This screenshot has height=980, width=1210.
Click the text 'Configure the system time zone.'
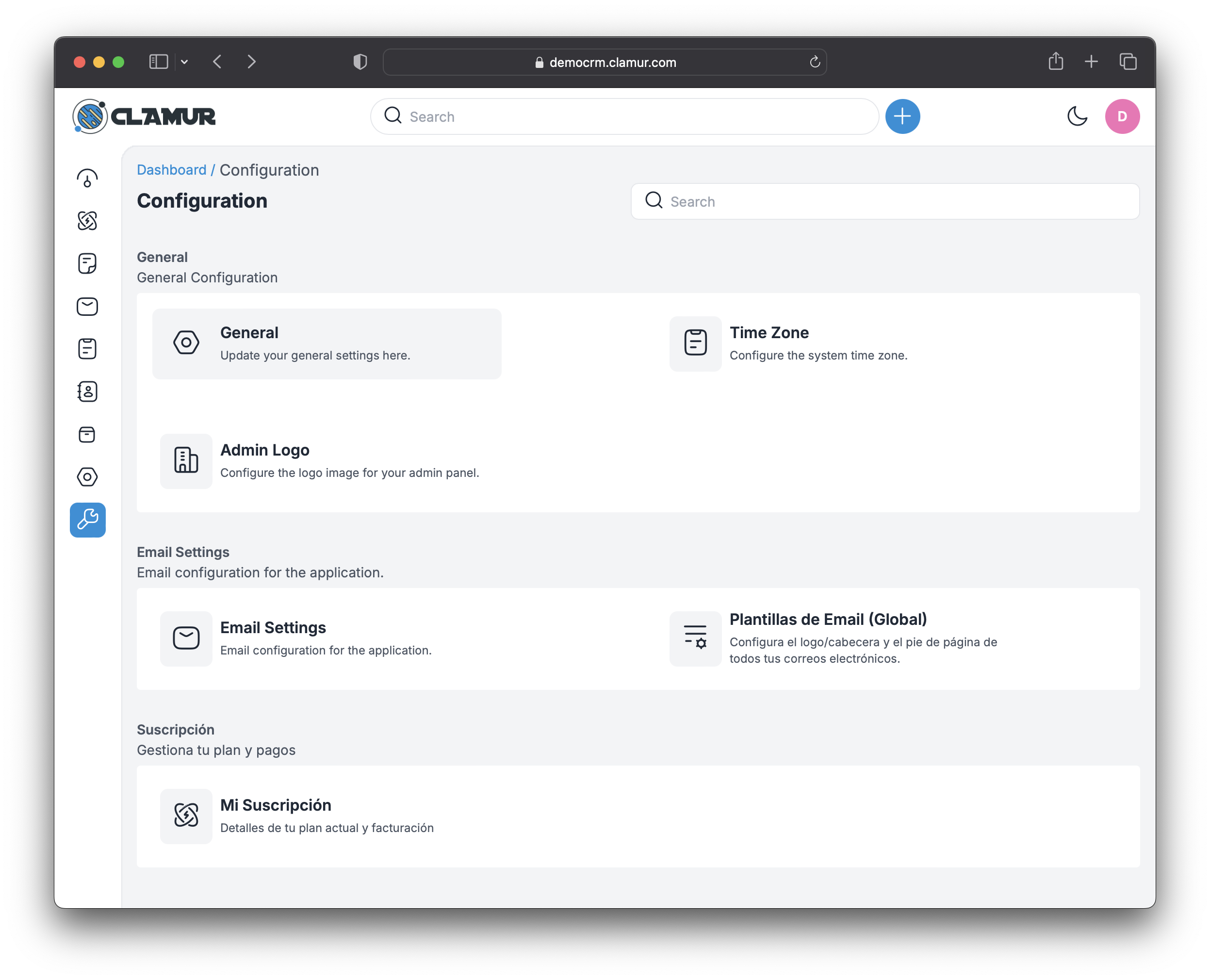click(818, 355)
